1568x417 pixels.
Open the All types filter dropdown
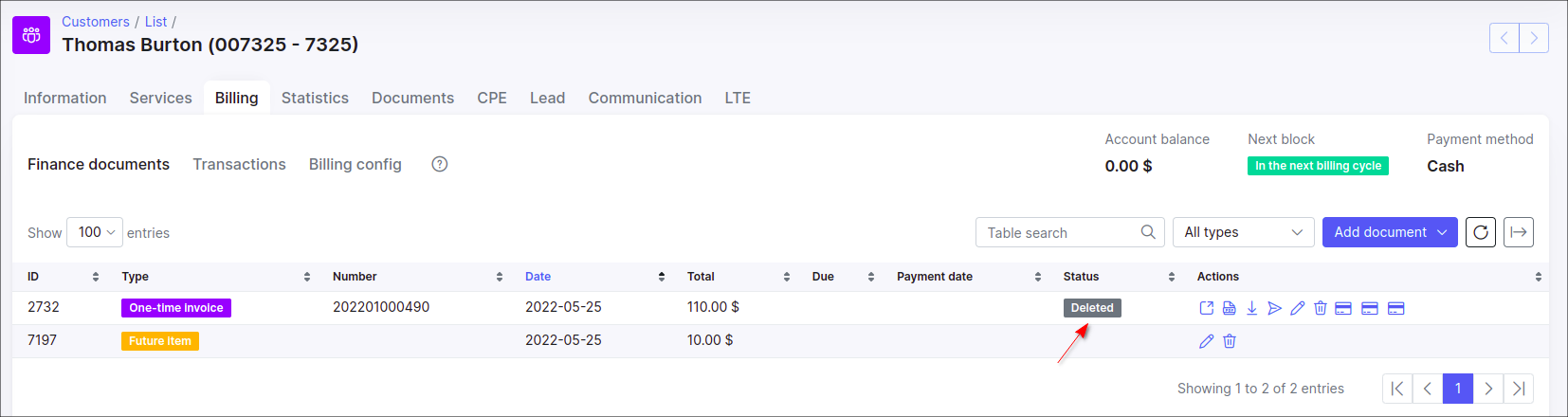coord(1243,232)
